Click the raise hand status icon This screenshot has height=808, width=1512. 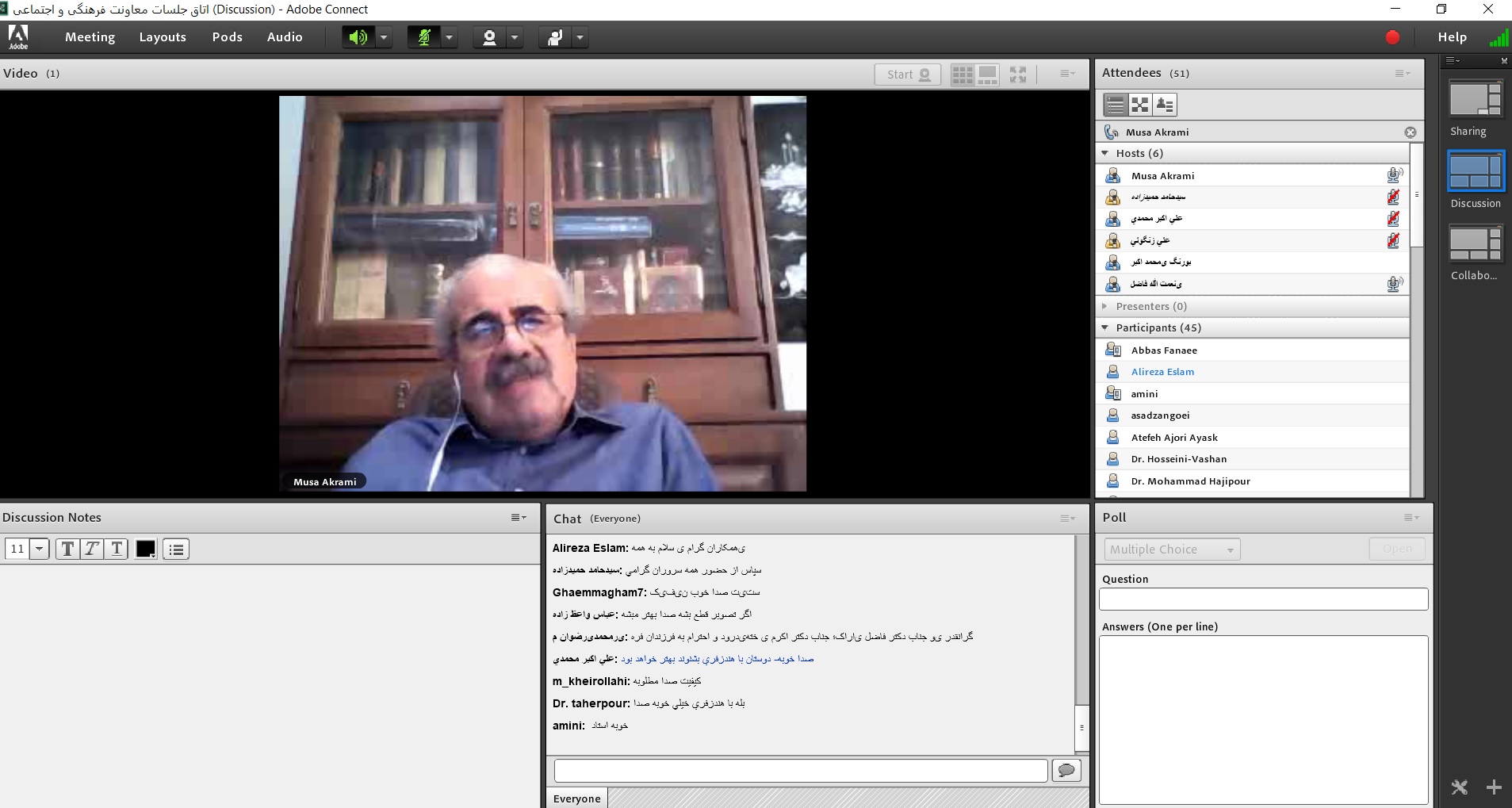[x=555, y=37]
